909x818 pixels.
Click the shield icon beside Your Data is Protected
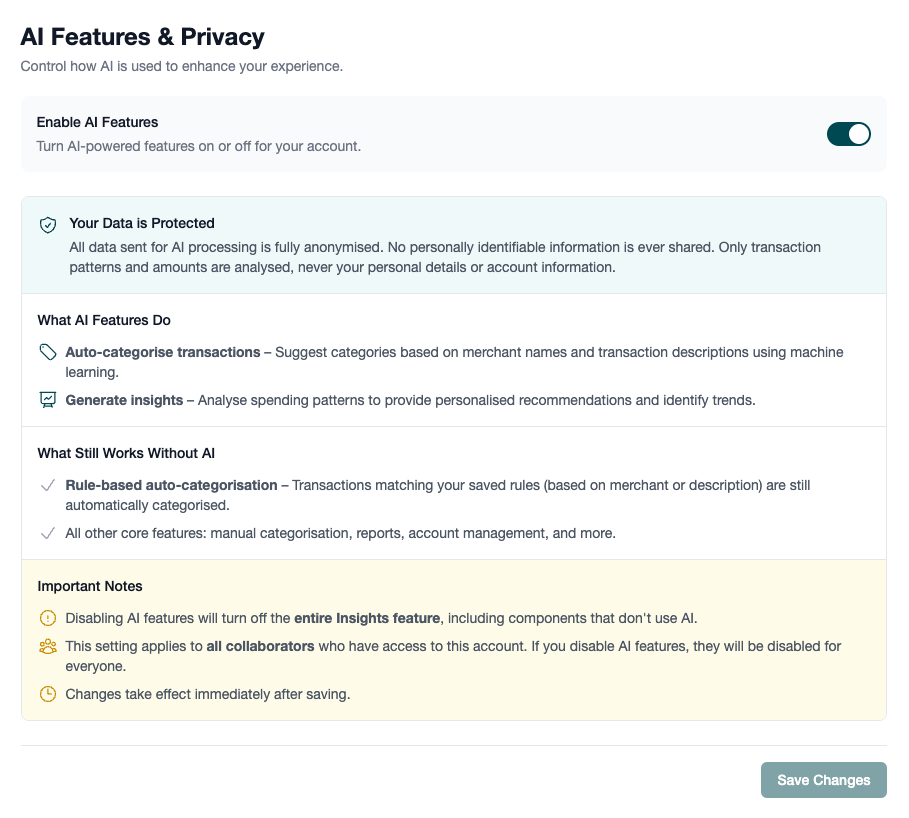[47, 225]
